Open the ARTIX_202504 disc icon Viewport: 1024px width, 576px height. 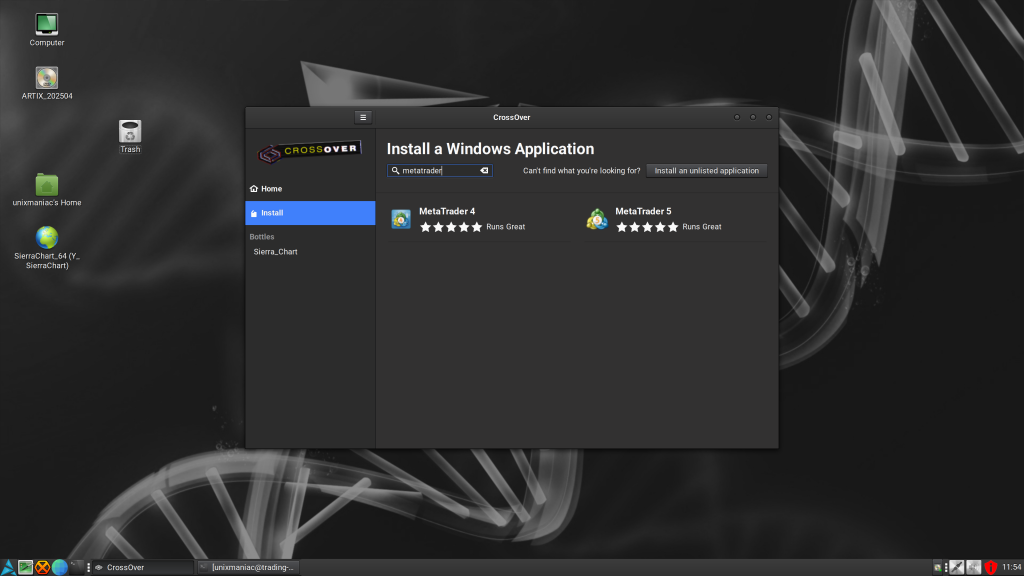click(x=46, y=78)
